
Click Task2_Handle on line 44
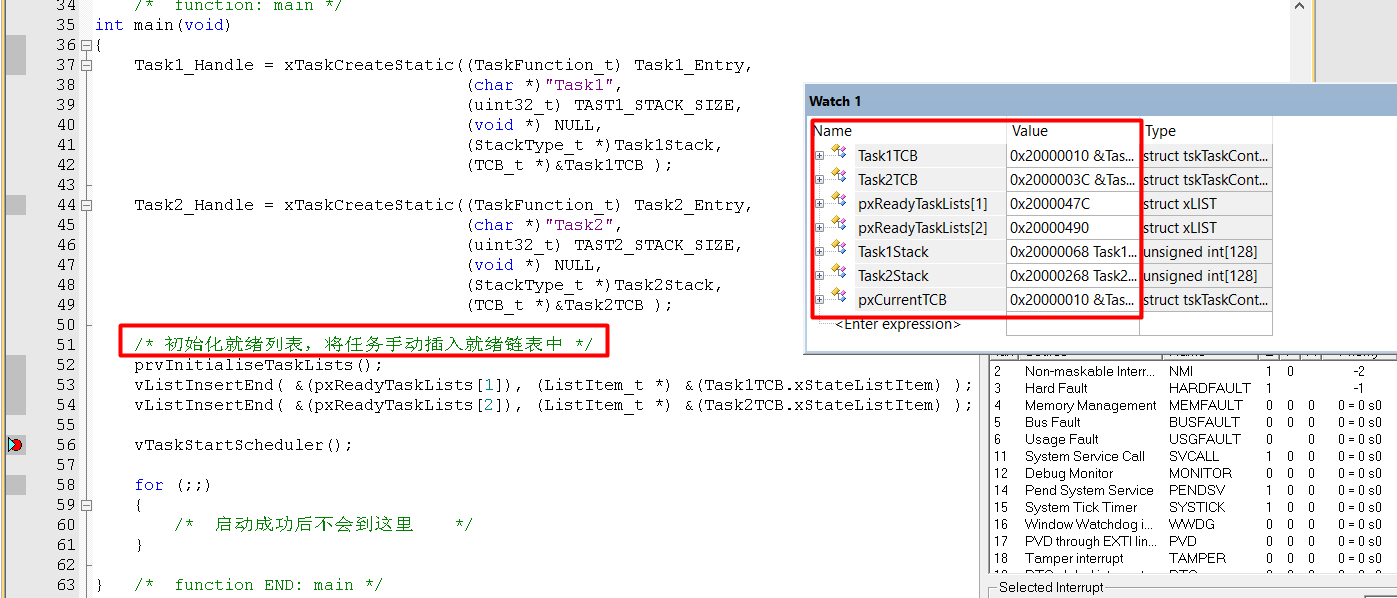[x=193, y=205]
